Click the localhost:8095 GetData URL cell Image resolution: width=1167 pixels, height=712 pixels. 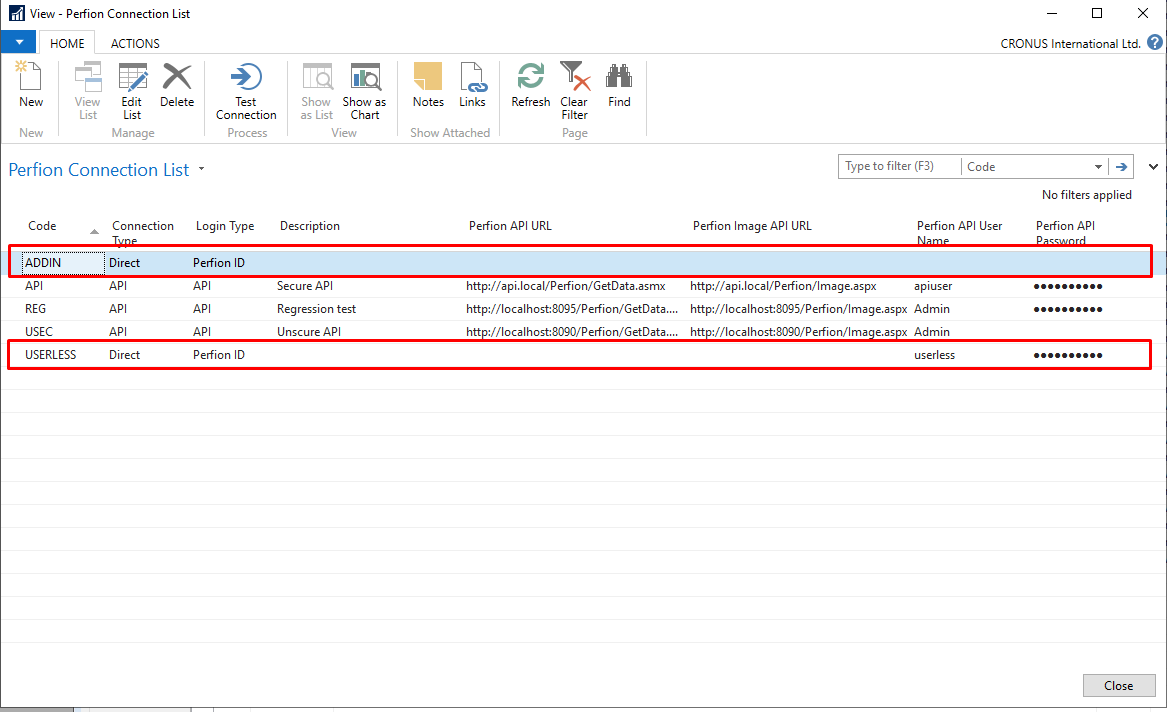[x=572, y=309]
